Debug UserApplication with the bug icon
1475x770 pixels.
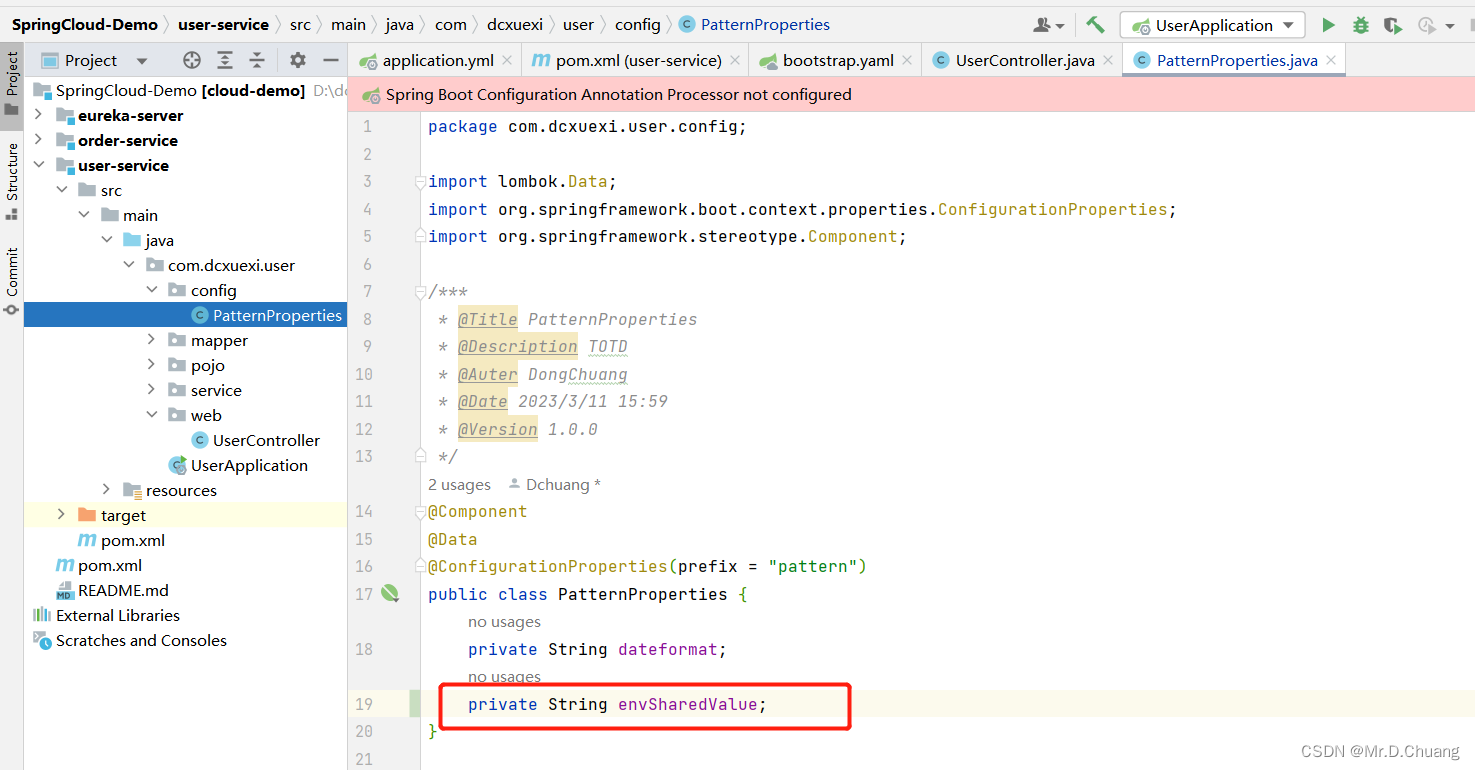click(x=1360, y=25)
